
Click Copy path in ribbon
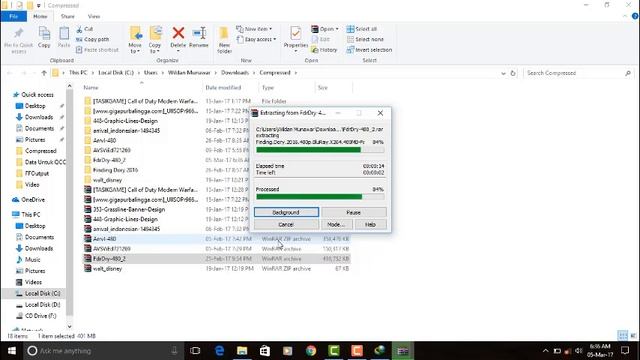click(x=93, y=39)
